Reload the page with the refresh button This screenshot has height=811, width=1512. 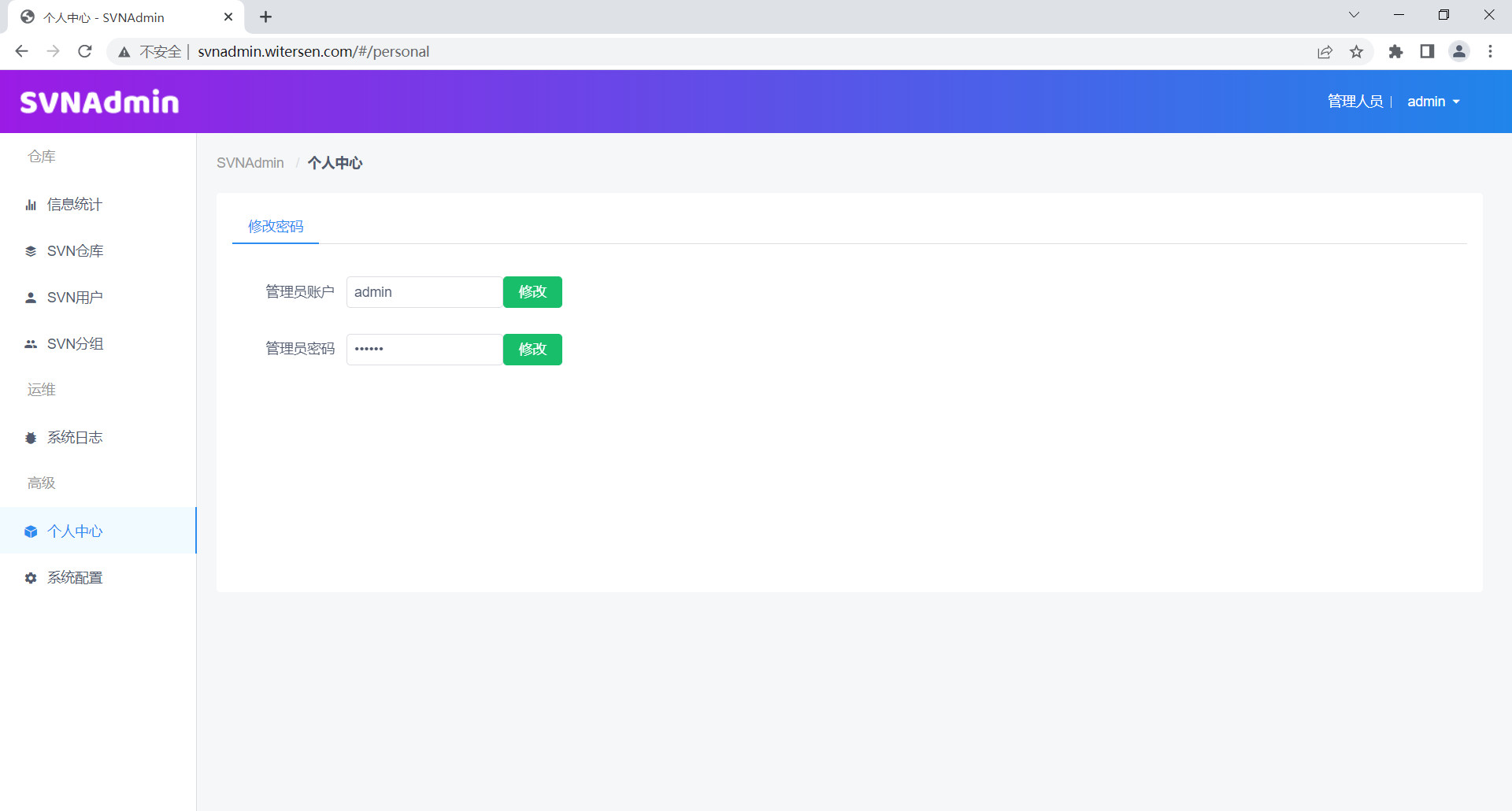tap(85, 52)
